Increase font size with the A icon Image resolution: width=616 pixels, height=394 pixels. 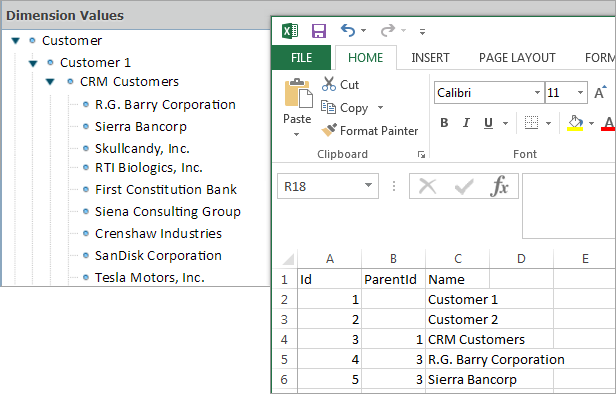[x=600, y=92]
